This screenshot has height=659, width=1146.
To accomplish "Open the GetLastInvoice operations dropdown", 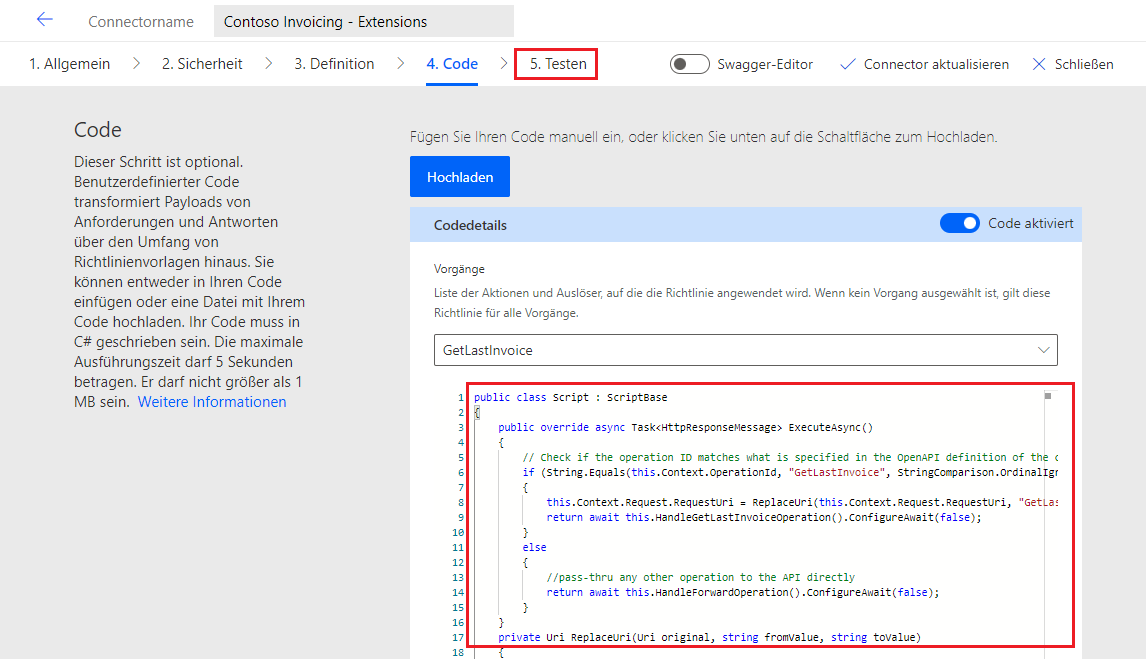I will coord(745,350).
